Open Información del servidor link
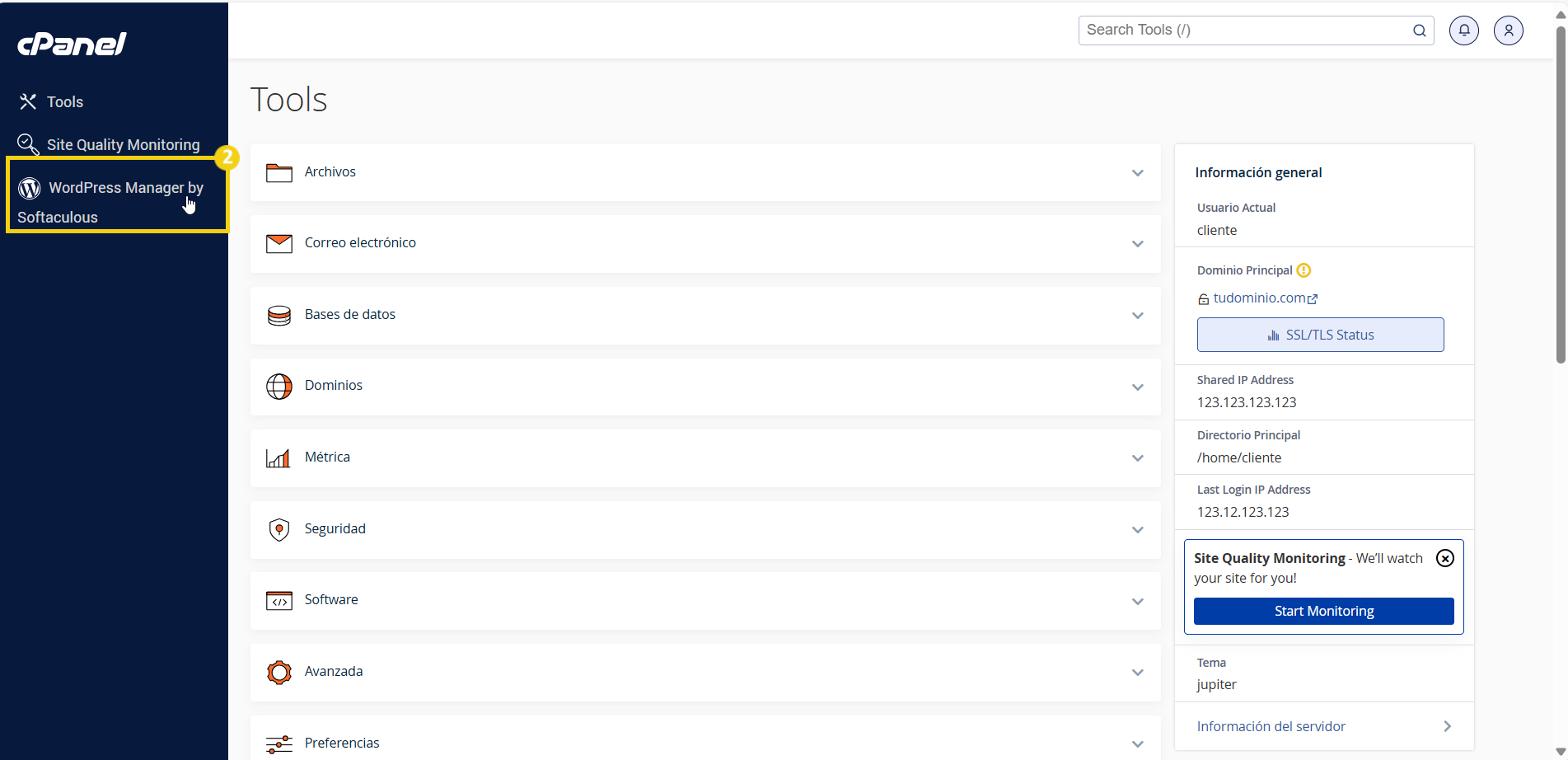Image resolution: width=1568 pixels, height=760 pixels. pyautogui.click(x=1271, y=726)
